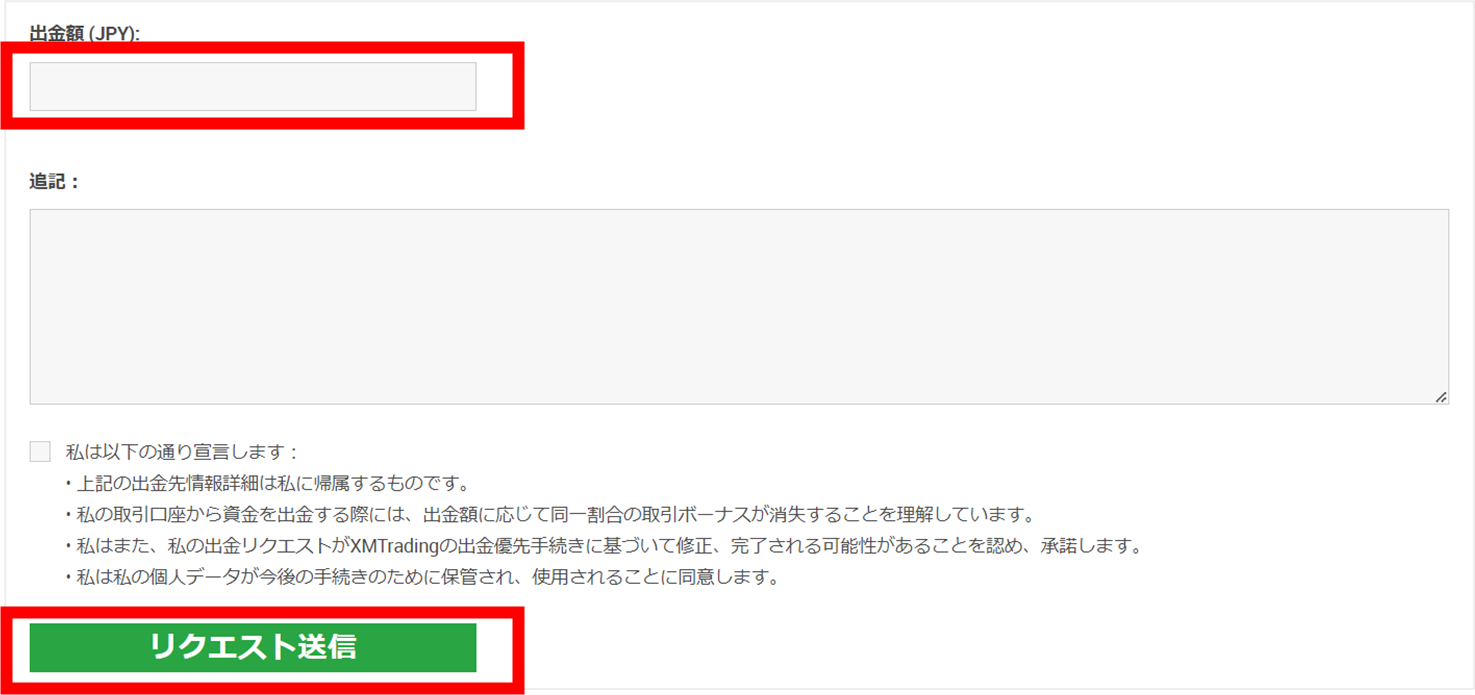
Task: Tick the 私は以下の通り宣言します checkbox
Action: point(40,451)
